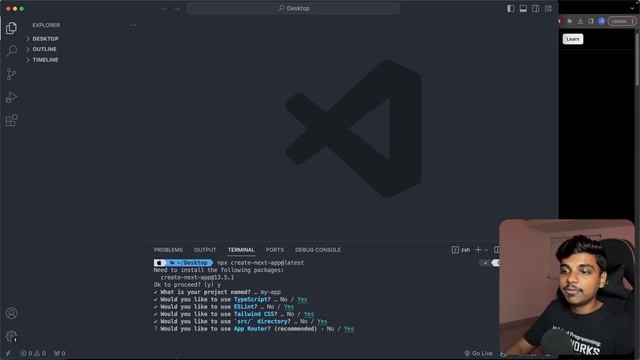Click create-next-app@13.5.1 package line
The image size is (640, 360).
tap(197, 278)
